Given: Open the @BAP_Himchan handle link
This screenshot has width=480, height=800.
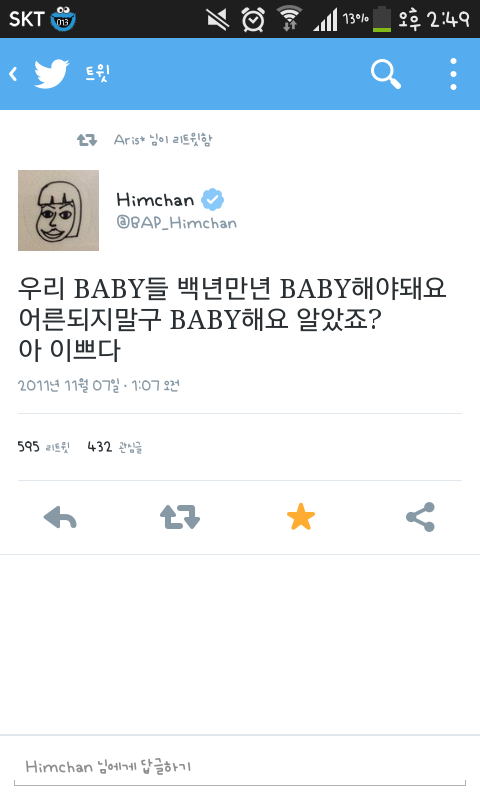Looking at the screenshot, I should pos(176,223).
